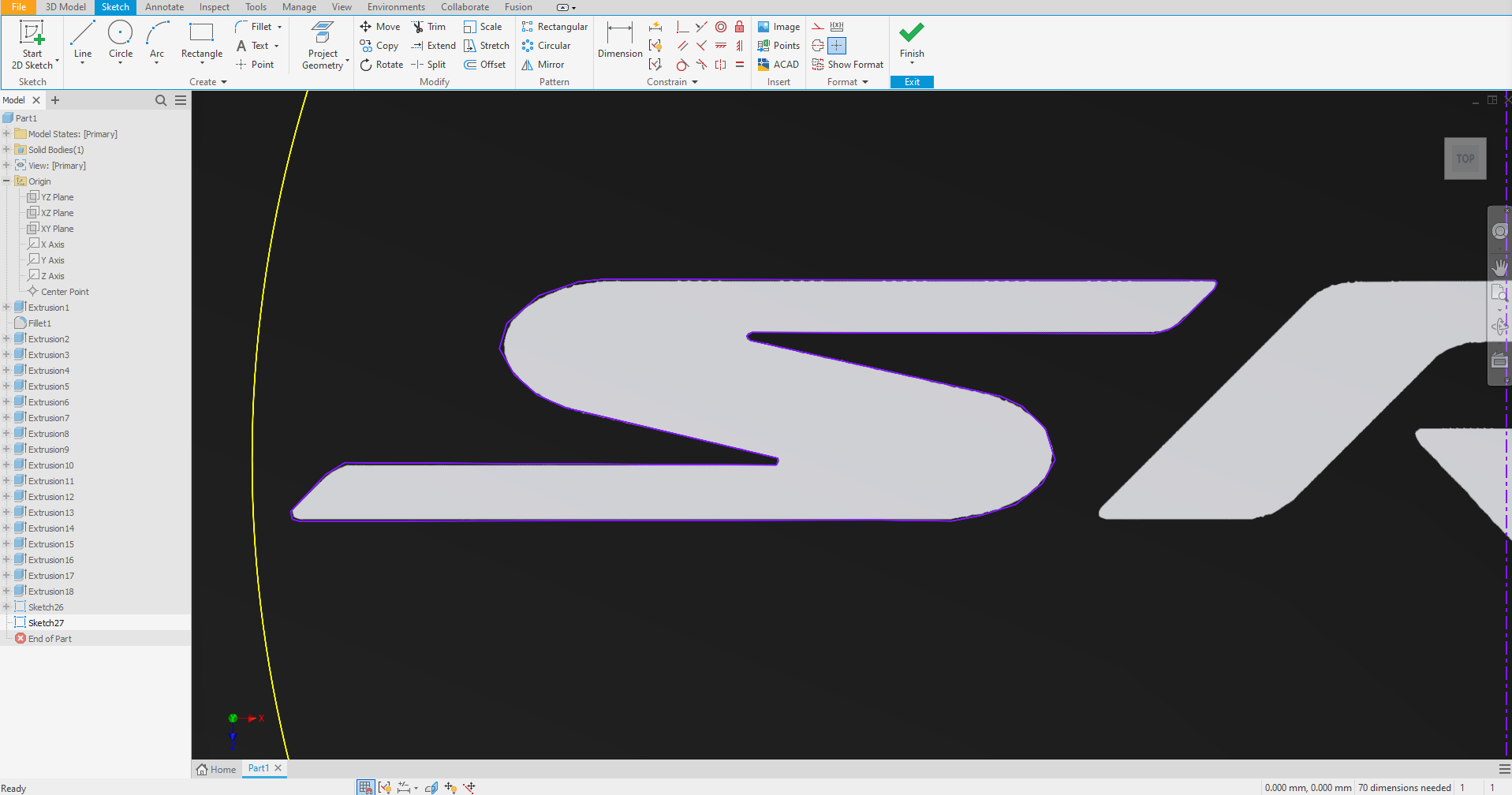The height and width of the screenshot is (795, 1512).
Task: Go to the Home document tab
Action: coord(216,769)
